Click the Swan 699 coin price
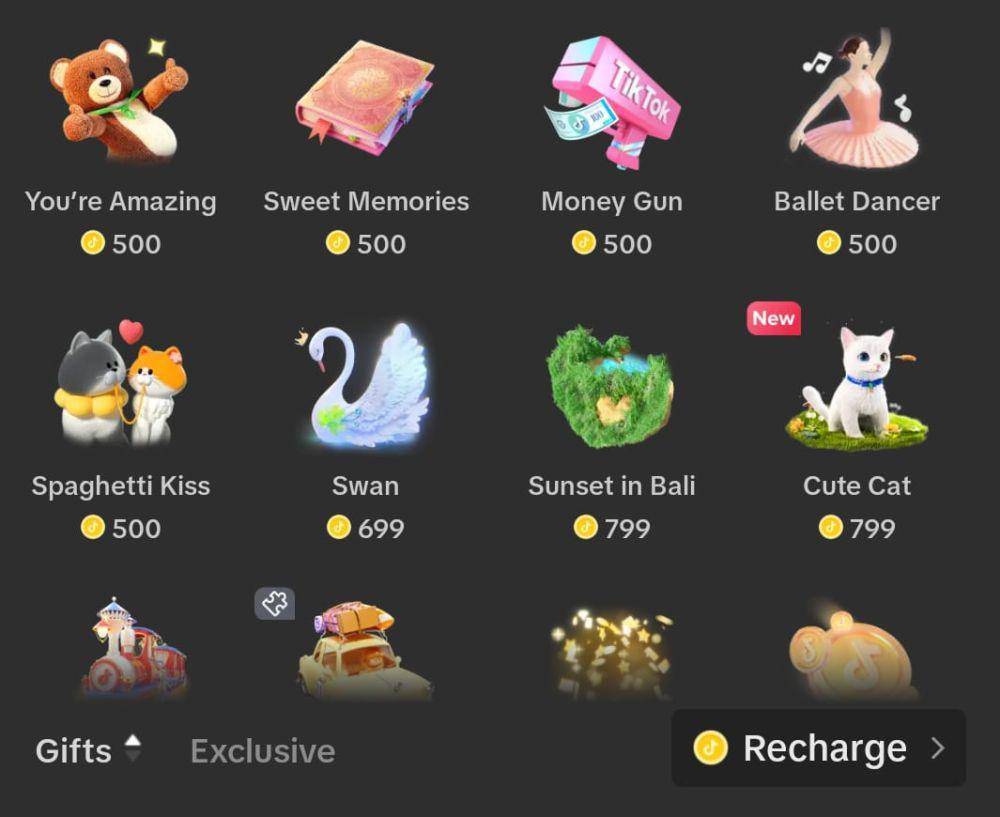This screenshot has height=817, width=1000. (x=365, y=528)
